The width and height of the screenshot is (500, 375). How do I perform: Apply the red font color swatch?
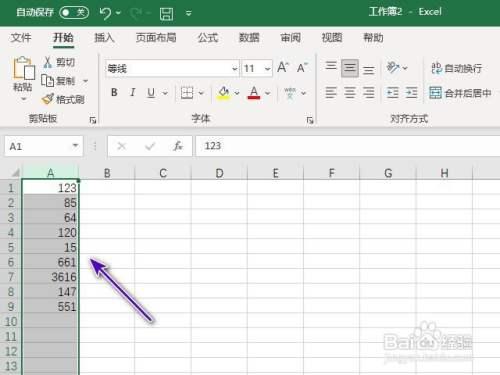tap(254, 93)
